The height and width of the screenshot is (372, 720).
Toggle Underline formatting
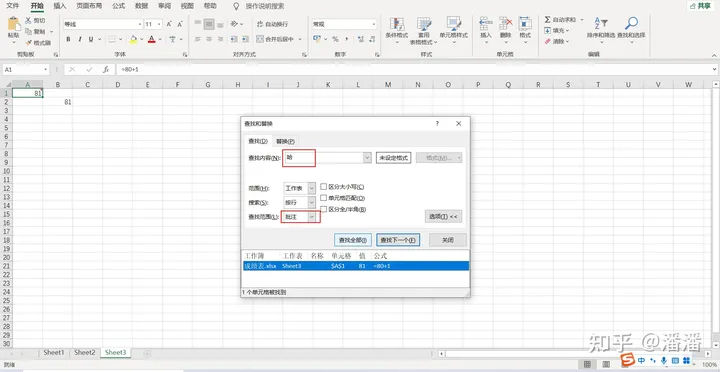coord(91,39)
